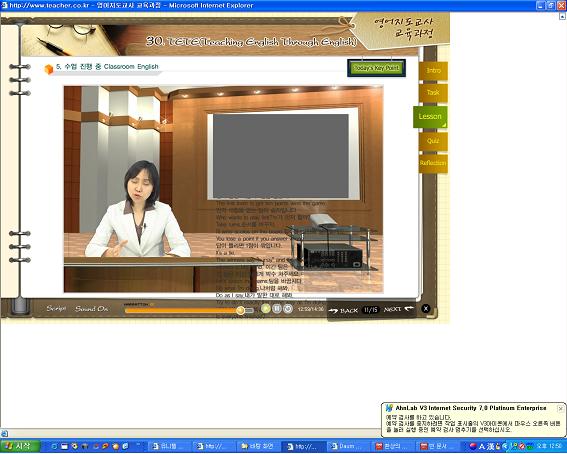Go to the NEXT lesson page
567x454 pixels.
(398, 309)
